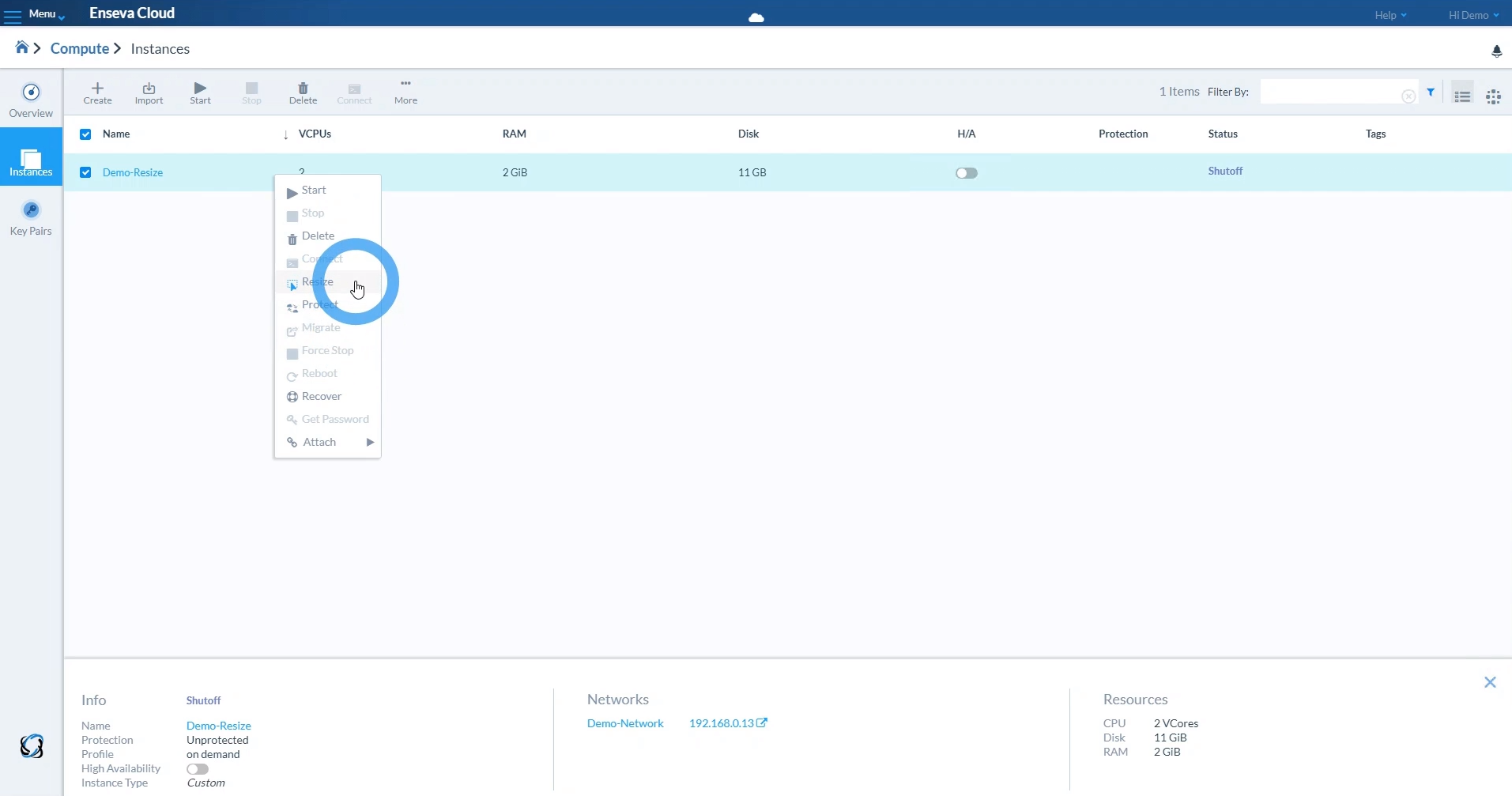Viewport: 1512px width, 796px height.
Task: Click the Connect toolbar icon
Action: pyautogui.click(x=354, y=92)
